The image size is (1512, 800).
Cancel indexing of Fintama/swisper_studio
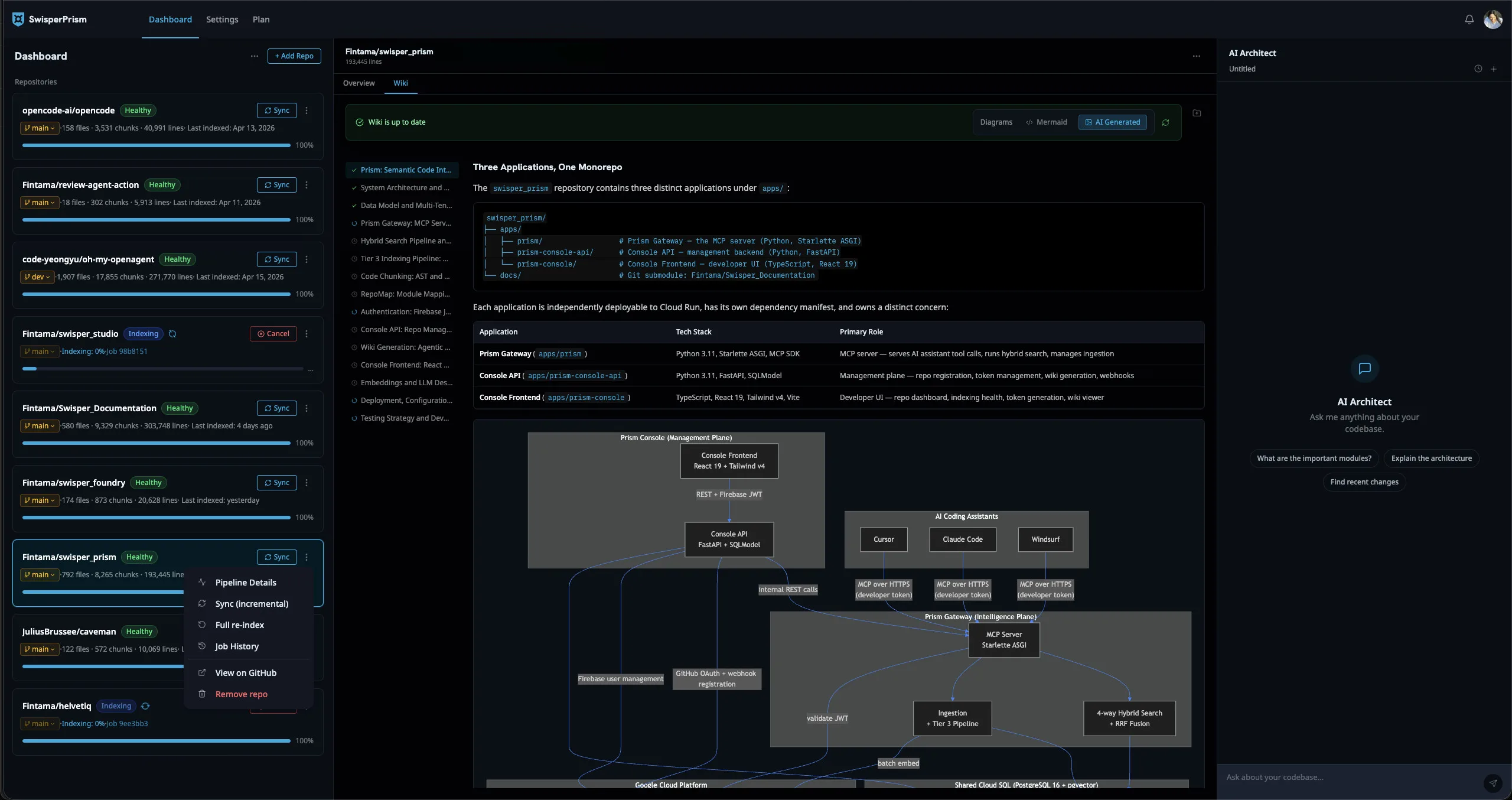pos(273,334)
